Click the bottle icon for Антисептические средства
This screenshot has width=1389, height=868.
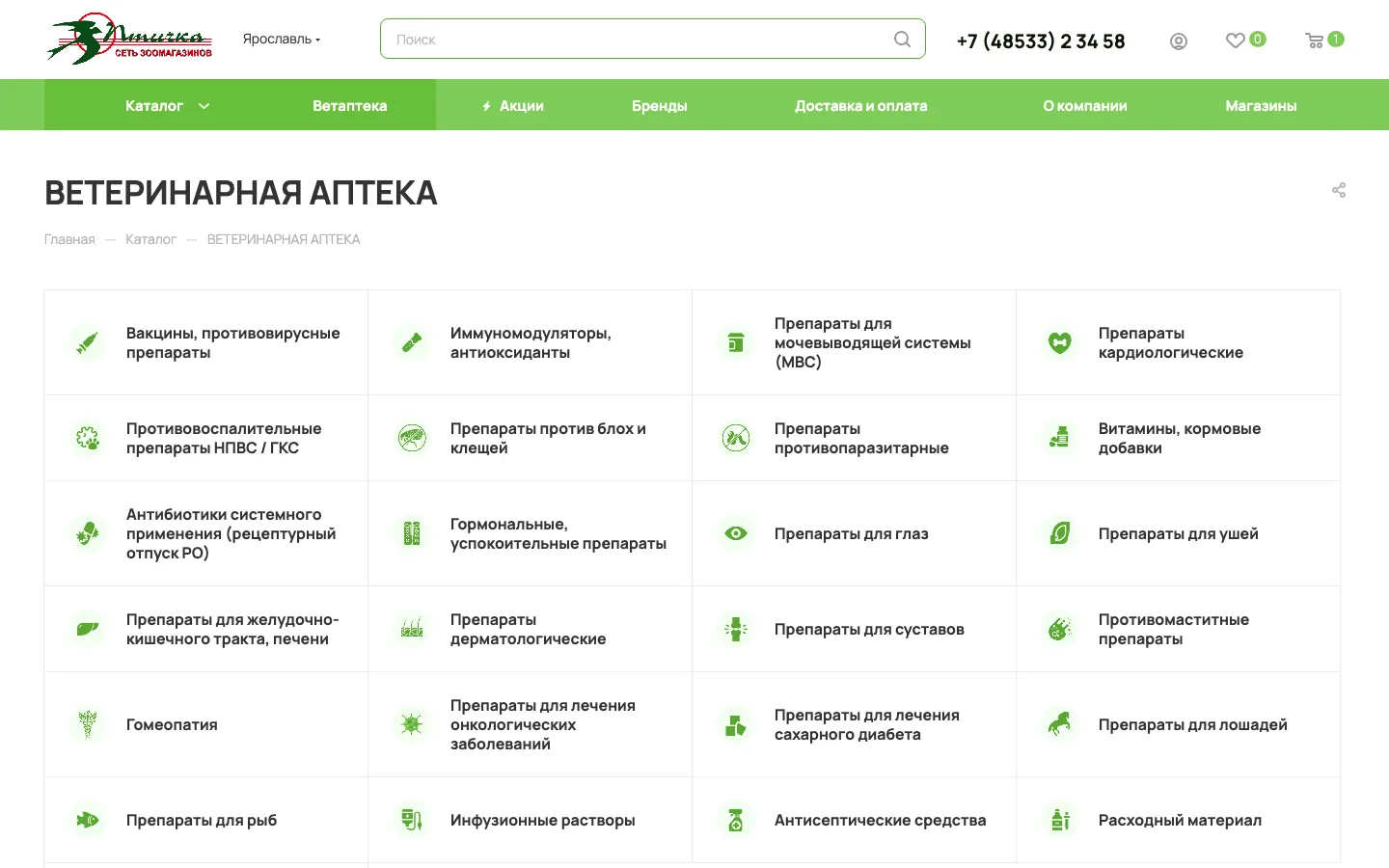point(736,820)
